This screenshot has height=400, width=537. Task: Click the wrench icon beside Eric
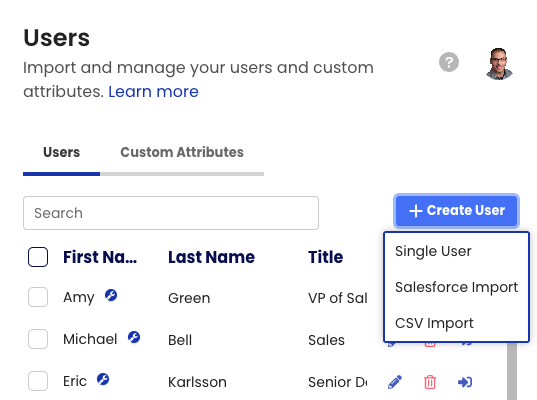[x=103, y=379]
